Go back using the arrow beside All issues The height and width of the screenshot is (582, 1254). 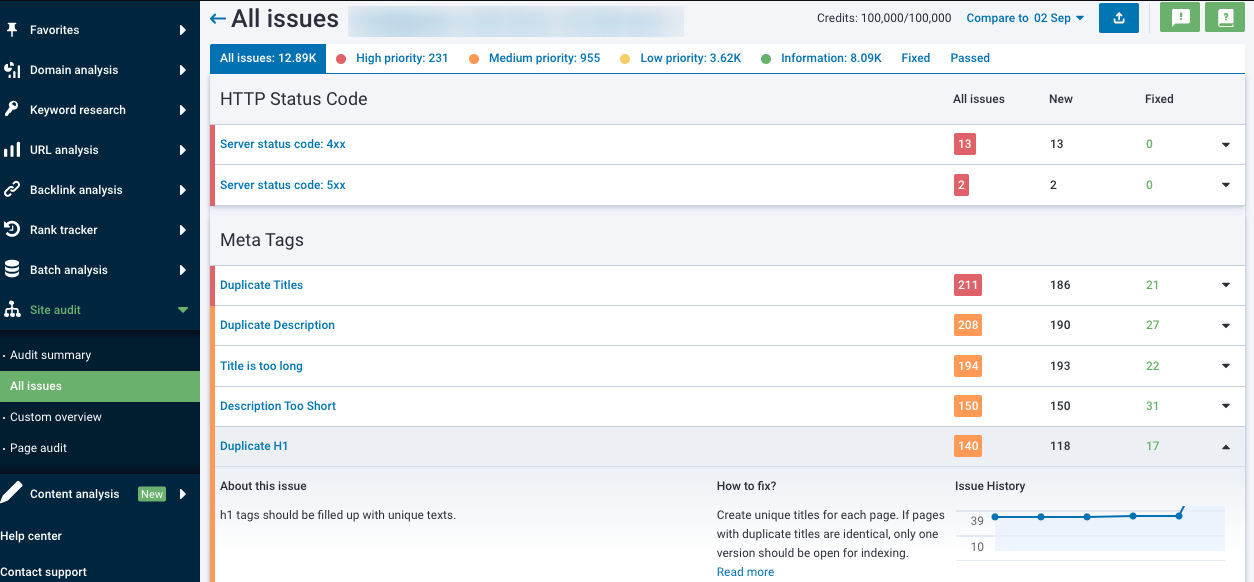(x=217, y=19)
